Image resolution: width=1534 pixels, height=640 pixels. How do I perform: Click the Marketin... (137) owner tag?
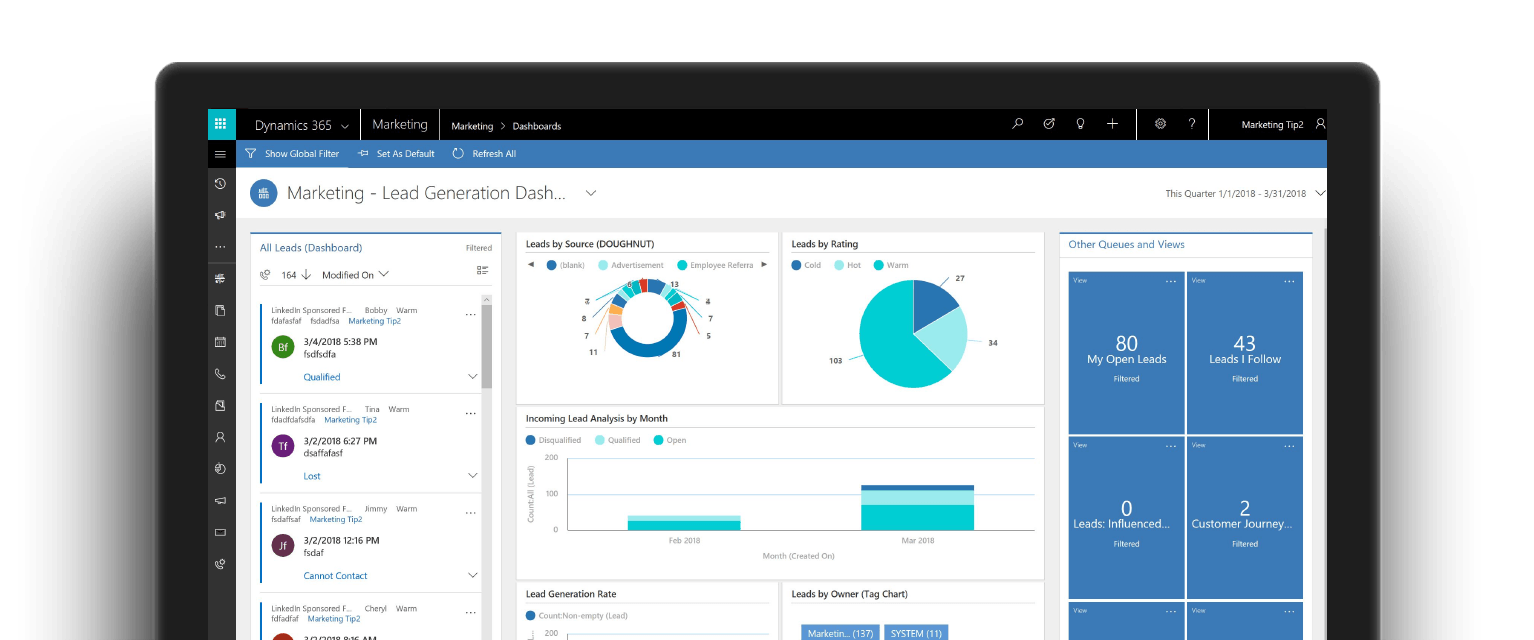pos(839,633)
